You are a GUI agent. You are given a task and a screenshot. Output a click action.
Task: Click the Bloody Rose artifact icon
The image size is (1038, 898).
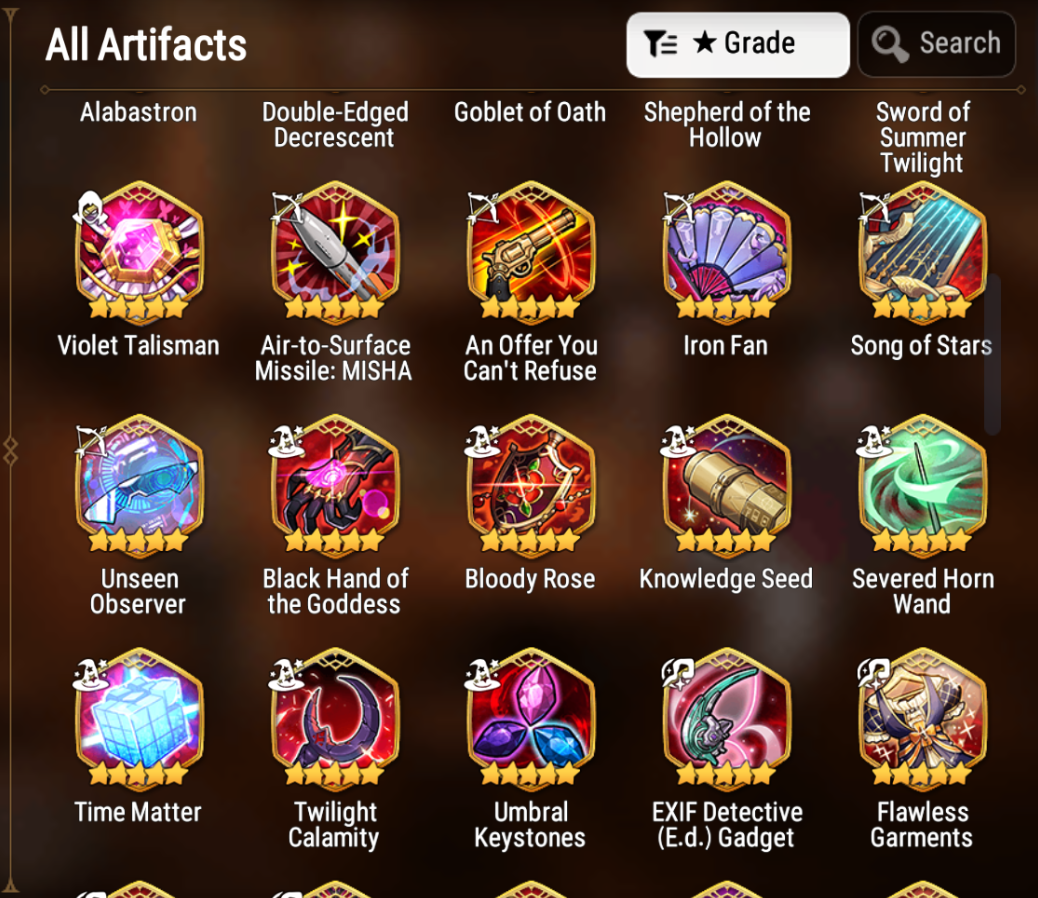point(530,486)
